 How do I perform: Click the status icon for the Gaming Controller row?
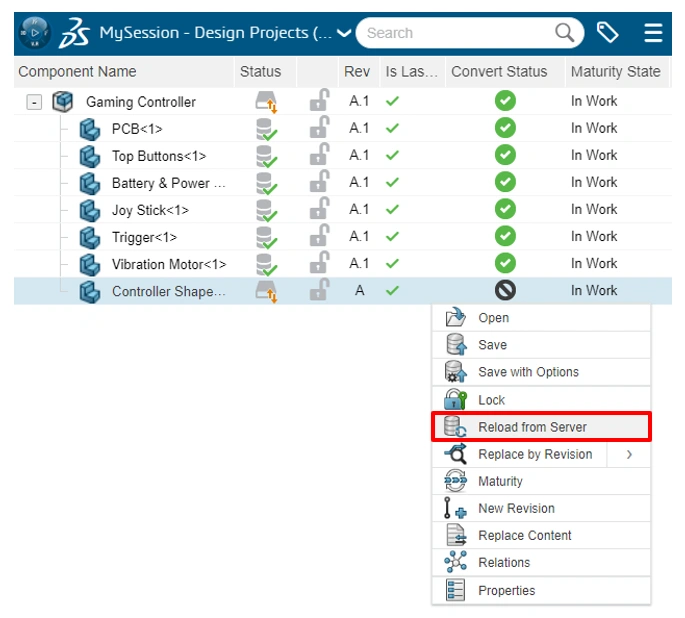[x=266, y=102]
